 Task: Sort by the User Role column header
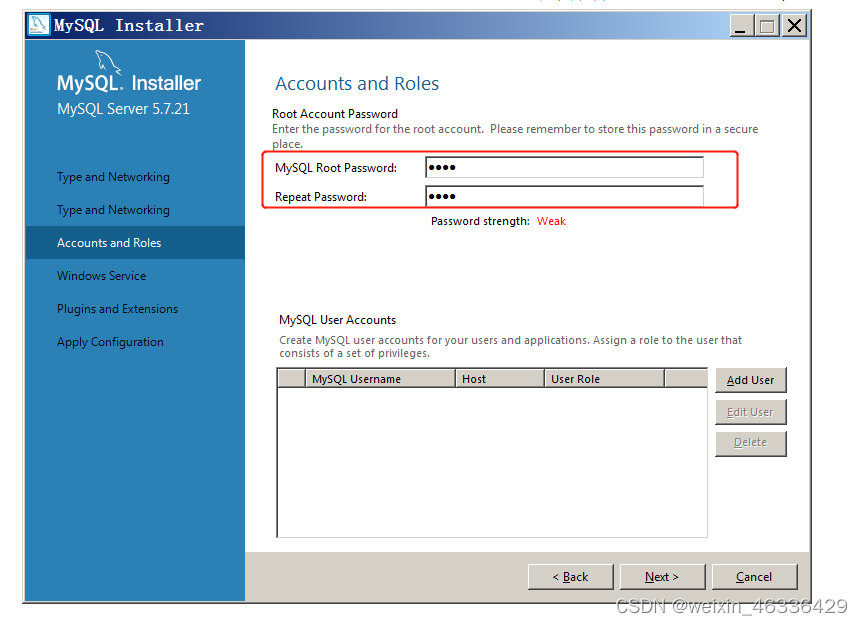(x=604, y=379)
